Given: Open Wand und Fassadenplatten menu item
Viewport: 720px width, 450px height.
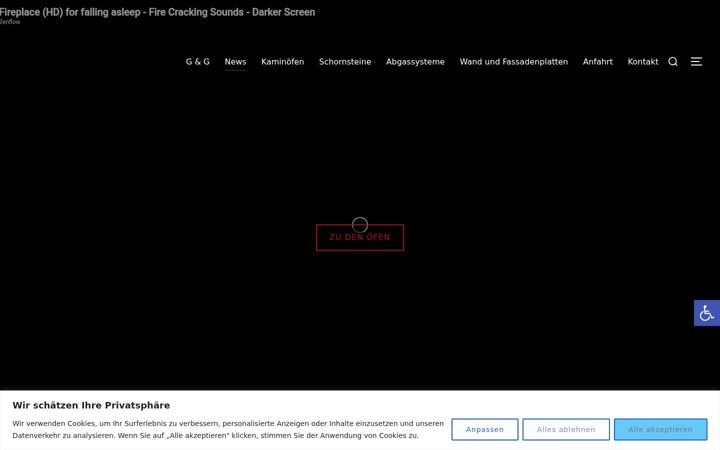Looking at the screenshot, I should pyautogui.click(x=513, y=62).
